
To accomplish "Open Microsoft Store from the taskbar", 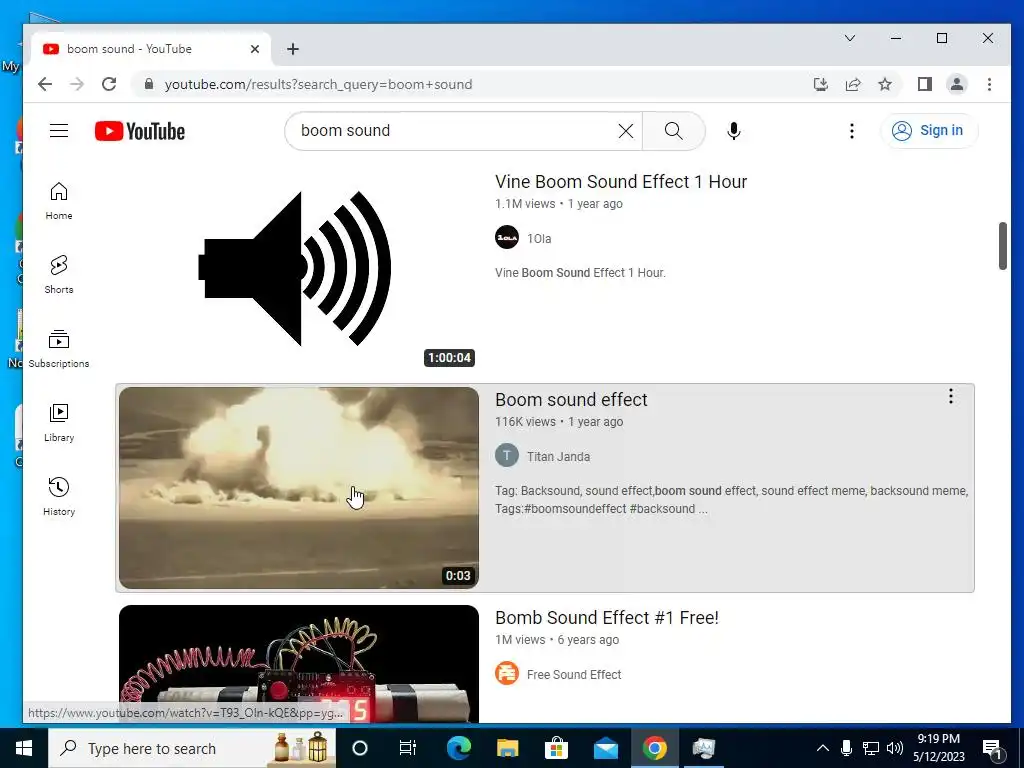I will 556,748.
